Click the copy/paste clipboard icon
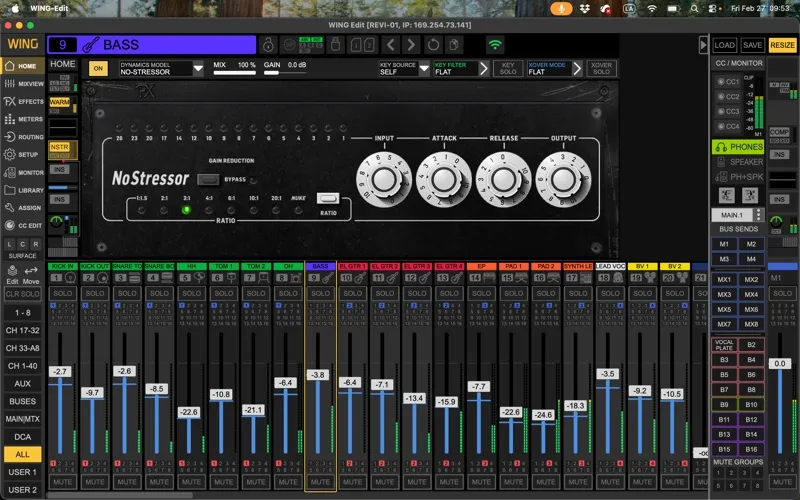This screenshot has width=800, height=500. point(454,45)
